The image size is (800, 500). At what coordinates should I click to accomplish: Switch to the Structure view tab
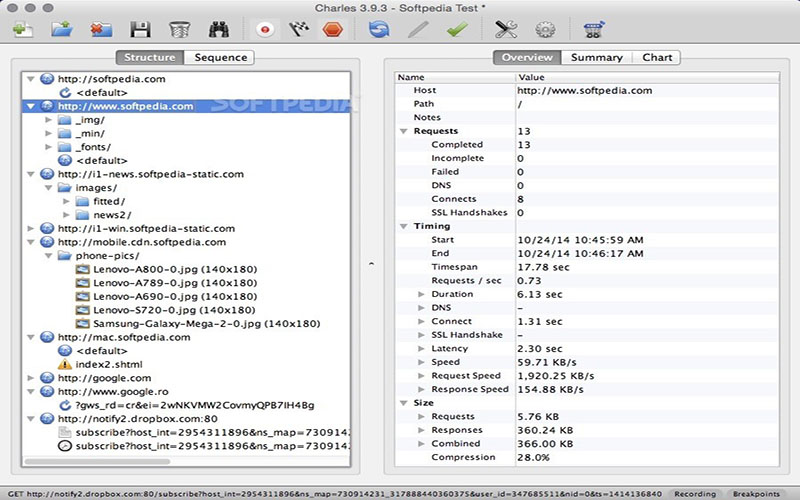[x=150, y=57]
